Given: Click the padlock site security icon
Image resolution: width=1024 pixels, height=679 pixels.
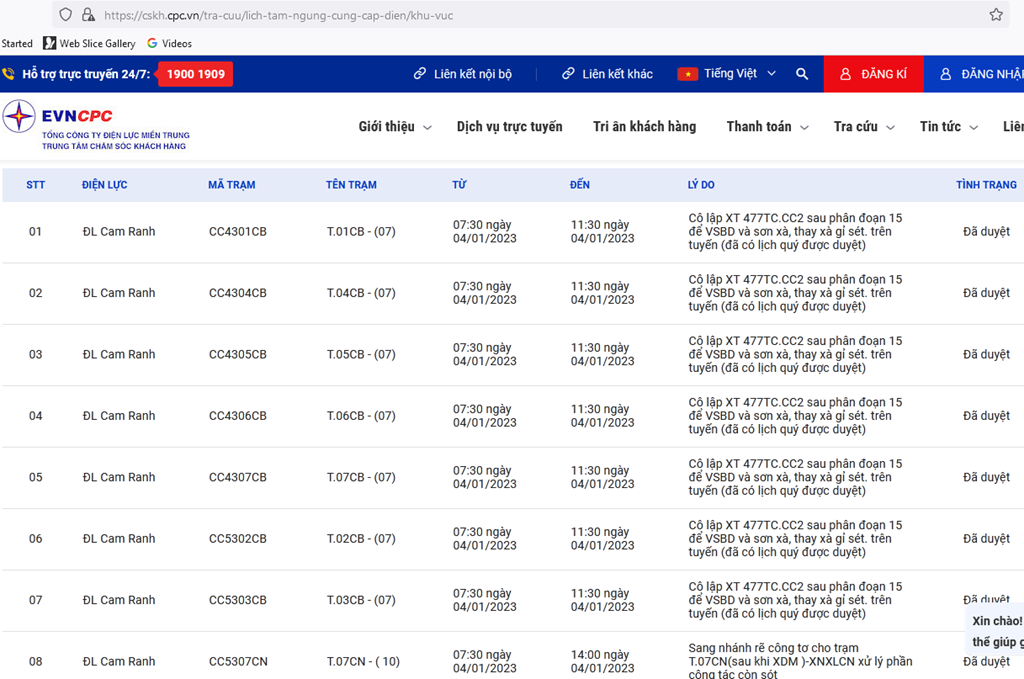Looking at the screenshot, I should point(88,15).
